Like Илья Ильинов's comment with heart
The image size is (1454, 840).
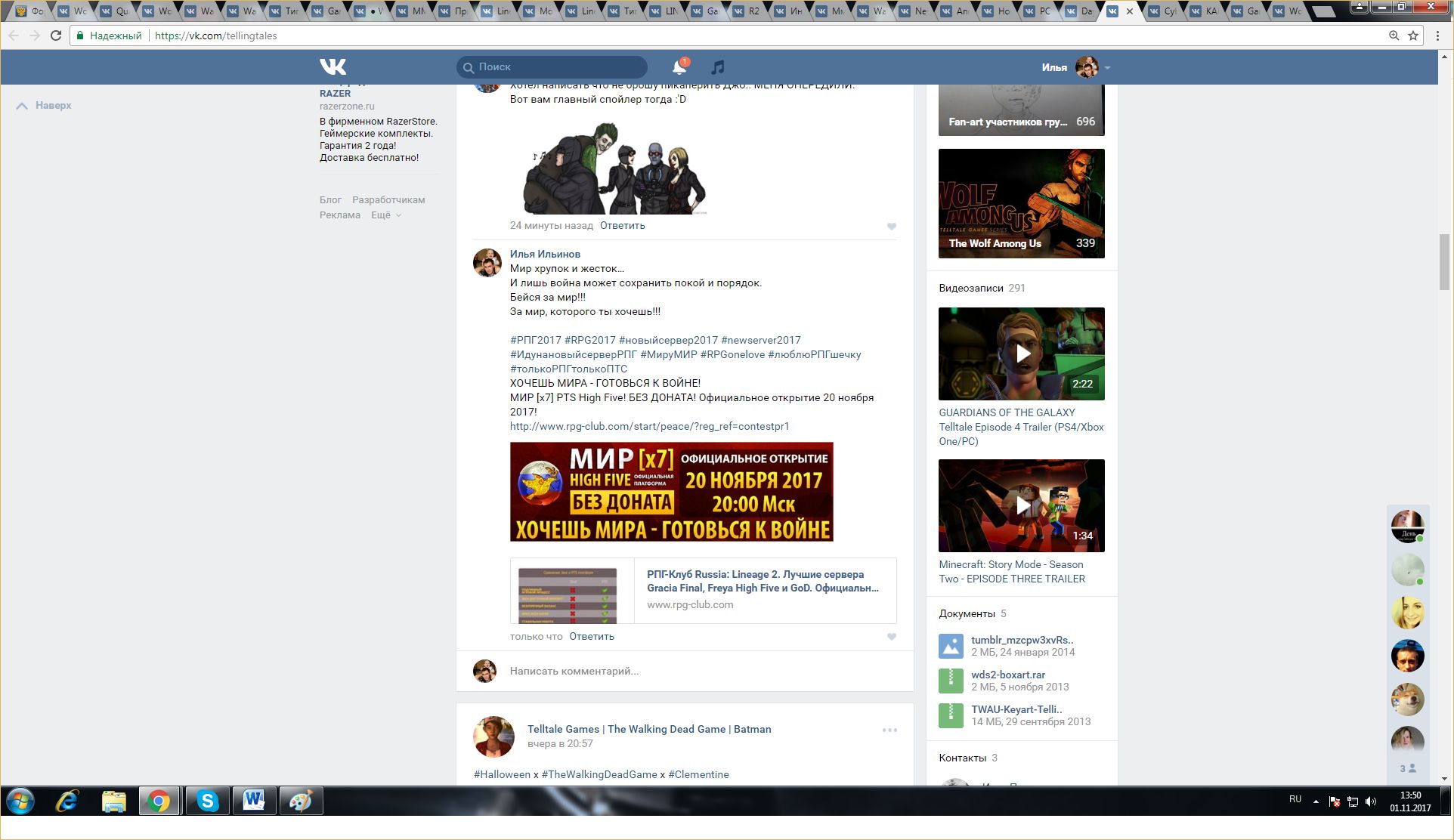pos(891,637)
